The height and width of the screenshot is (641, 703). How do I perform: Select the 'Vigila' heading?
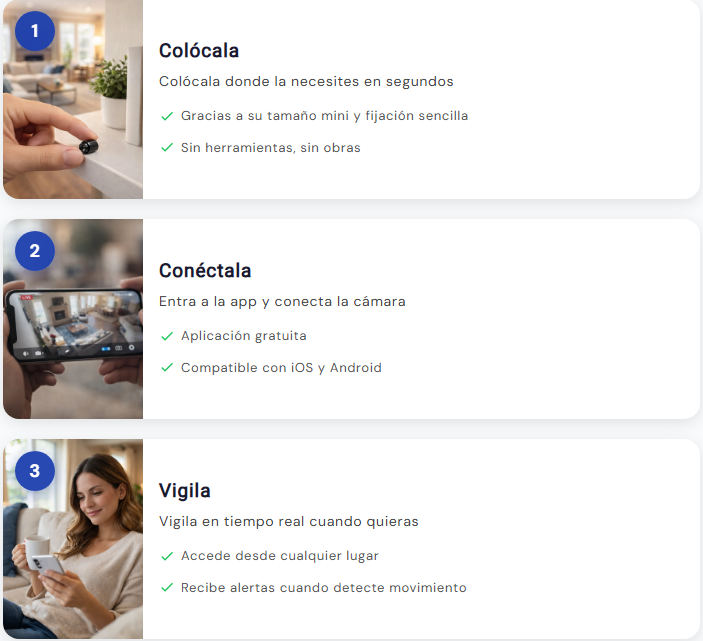click(185, 491)
